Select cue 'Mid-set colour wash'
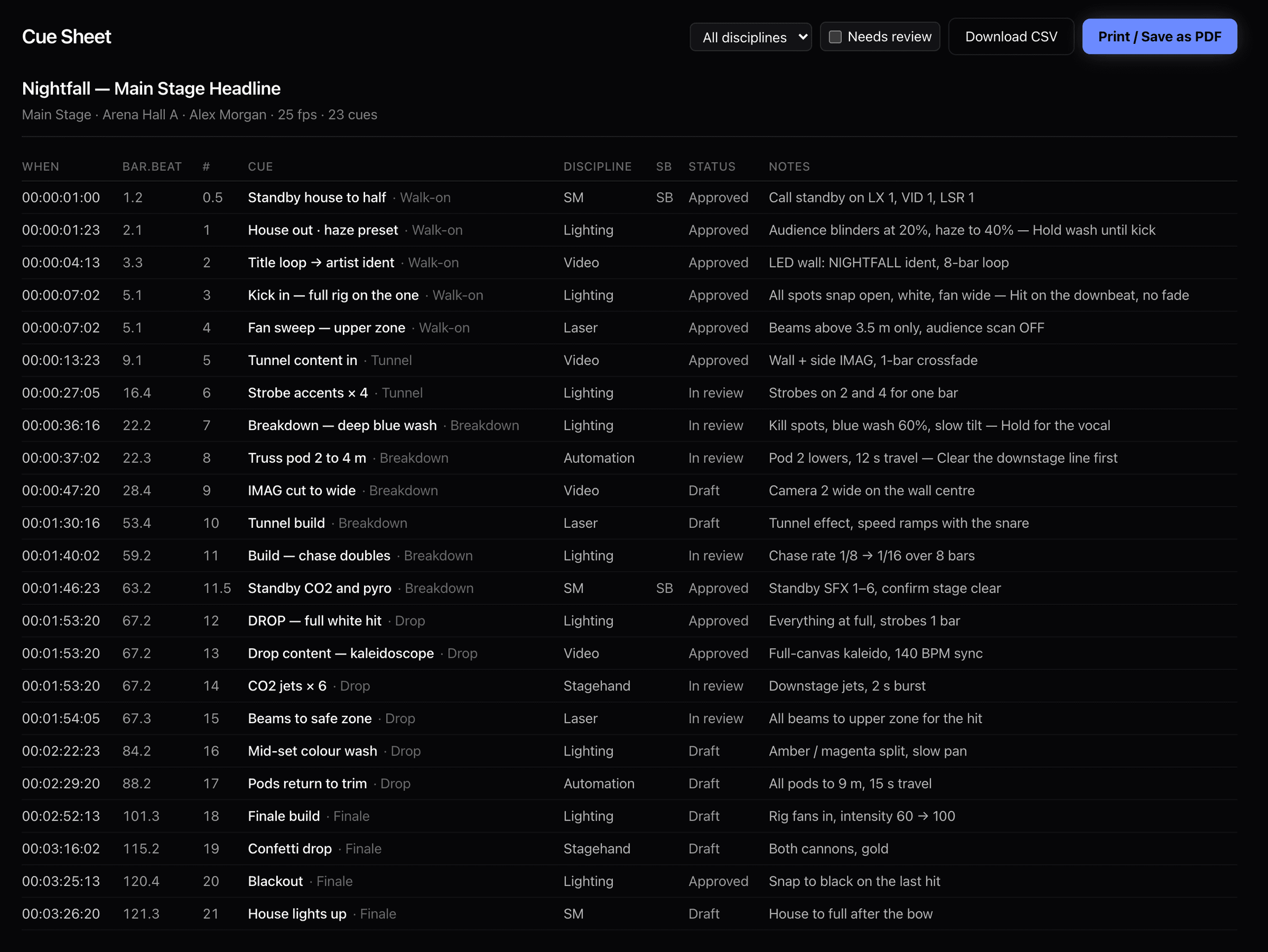The image size is (1268, 952). tap(312, 751)
